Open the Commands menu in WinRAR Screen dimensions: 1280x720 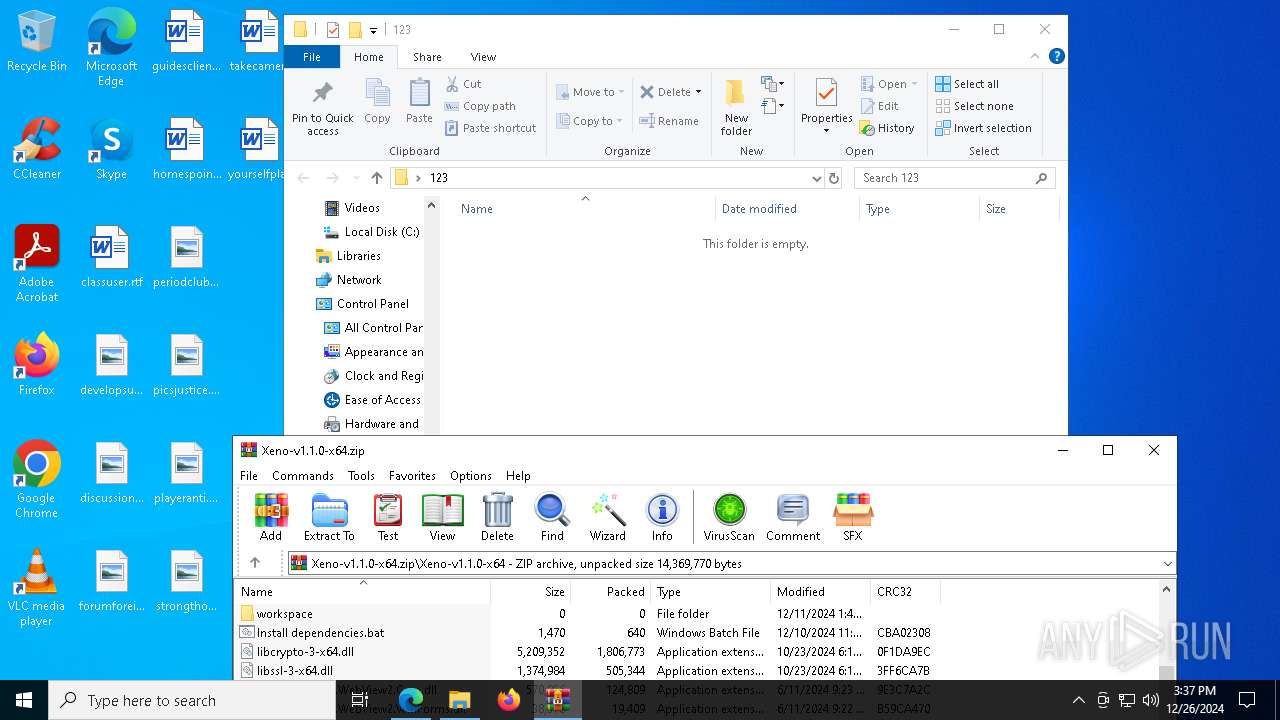[x=303, y=476]
